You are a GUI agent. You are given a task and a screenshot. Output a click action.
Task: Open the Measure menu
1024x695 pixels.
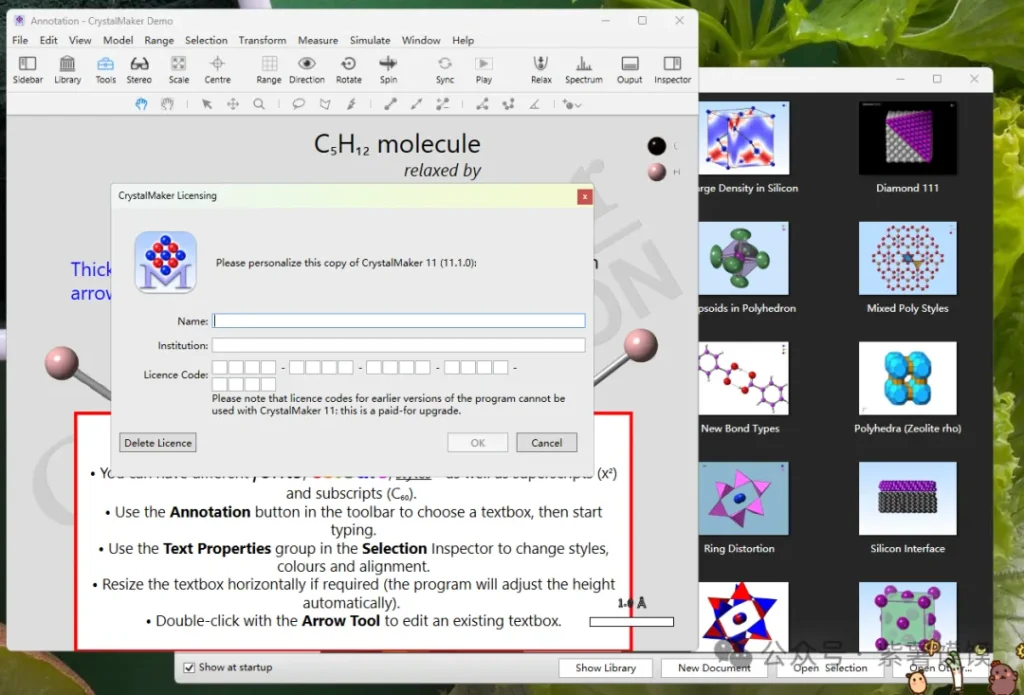[x=318, y=40]
